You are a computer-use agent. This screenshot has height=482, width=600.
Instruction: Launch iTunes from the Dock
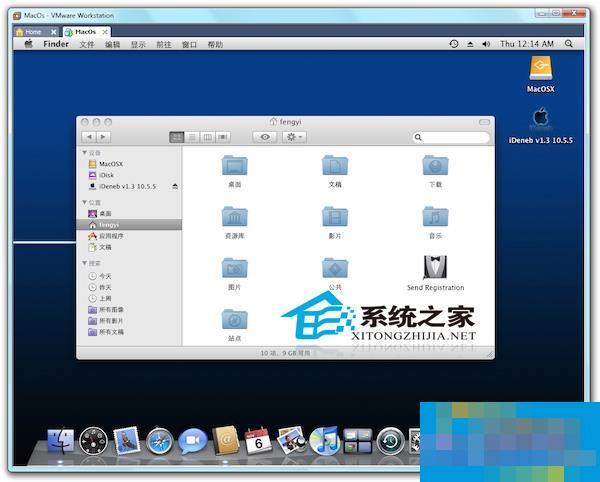click(x=324, y=441)
